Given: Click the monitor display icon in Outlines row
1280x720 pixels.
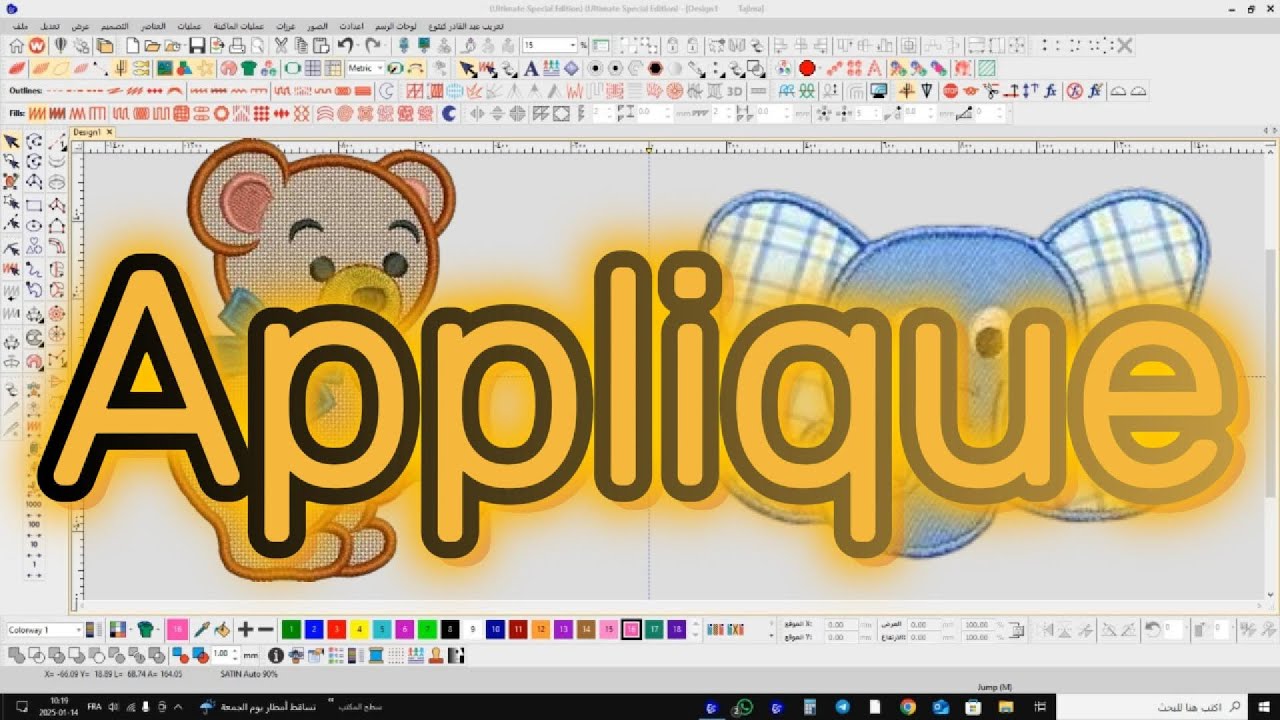Looking at the screenshot, I should click(x=879, y=91).
